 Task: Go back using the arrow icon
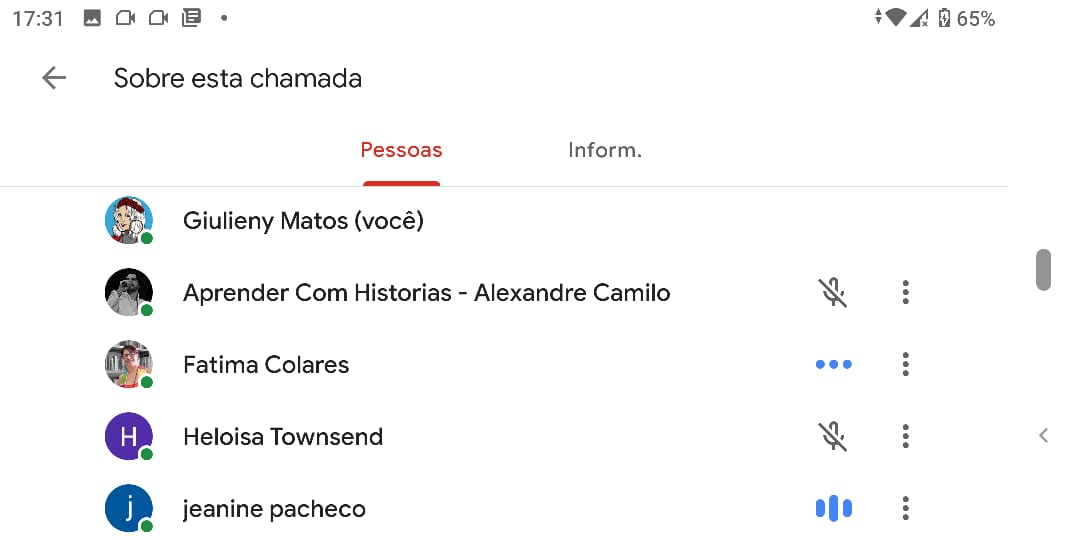coord(54,78)
